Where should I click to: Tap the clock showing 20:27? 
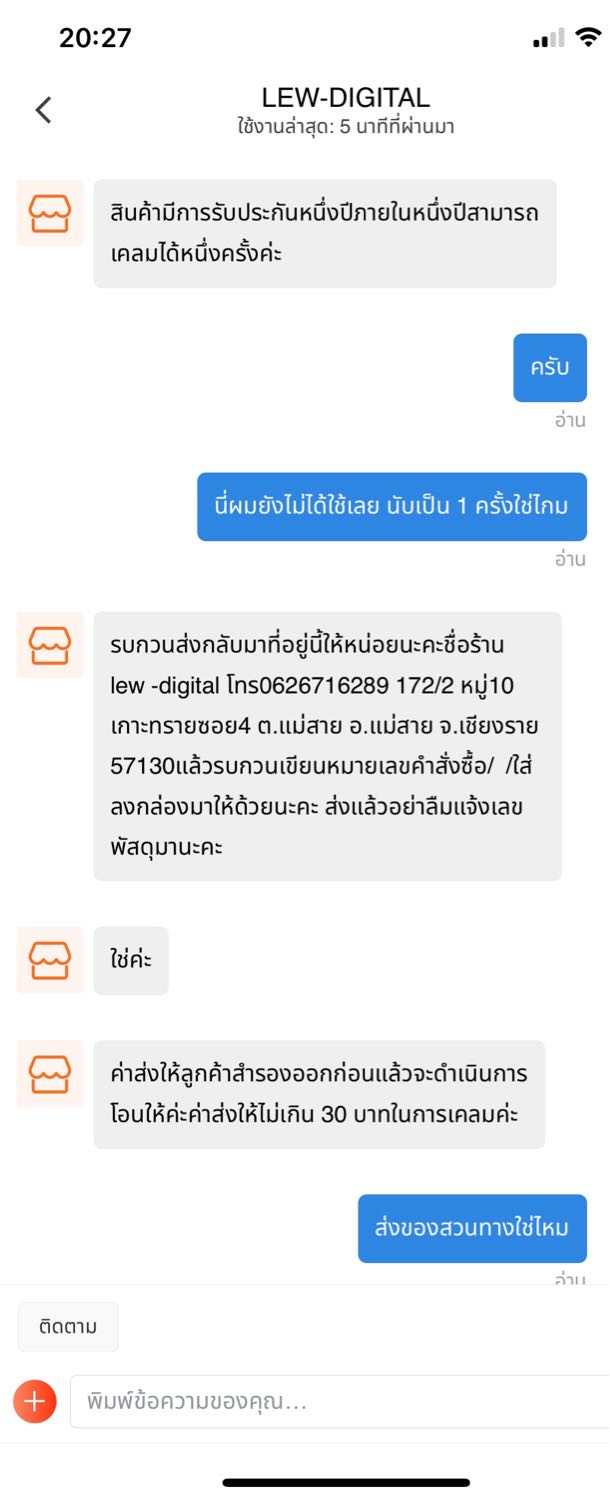click(95, 38)
